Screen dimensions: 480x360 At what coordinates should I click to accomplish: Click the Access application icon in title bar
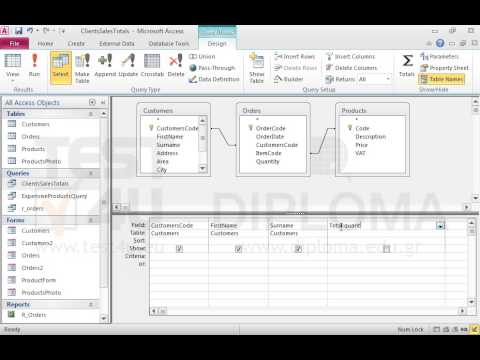pos(5,31)
